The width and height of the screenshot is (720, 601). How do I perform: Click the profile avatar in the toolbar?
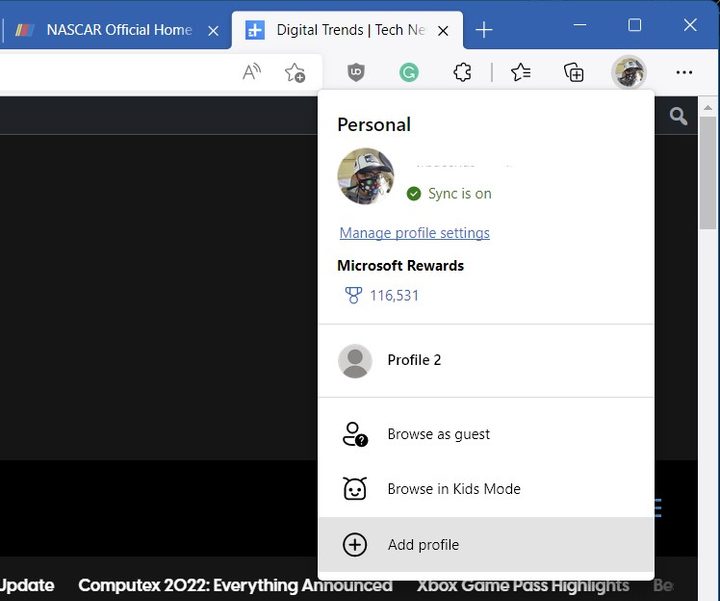(629, 72)
